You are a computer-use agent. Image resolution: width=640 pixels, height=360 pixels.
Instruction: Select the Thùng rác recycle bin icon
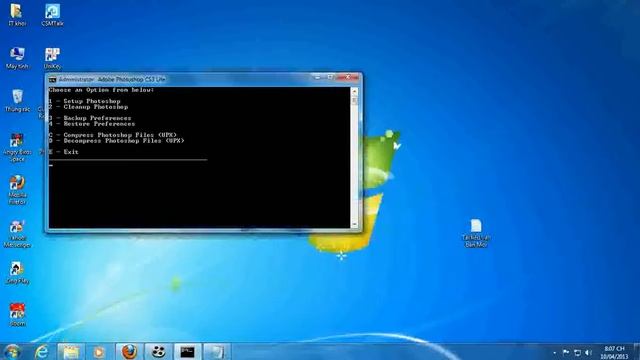(x=17, y=100)
